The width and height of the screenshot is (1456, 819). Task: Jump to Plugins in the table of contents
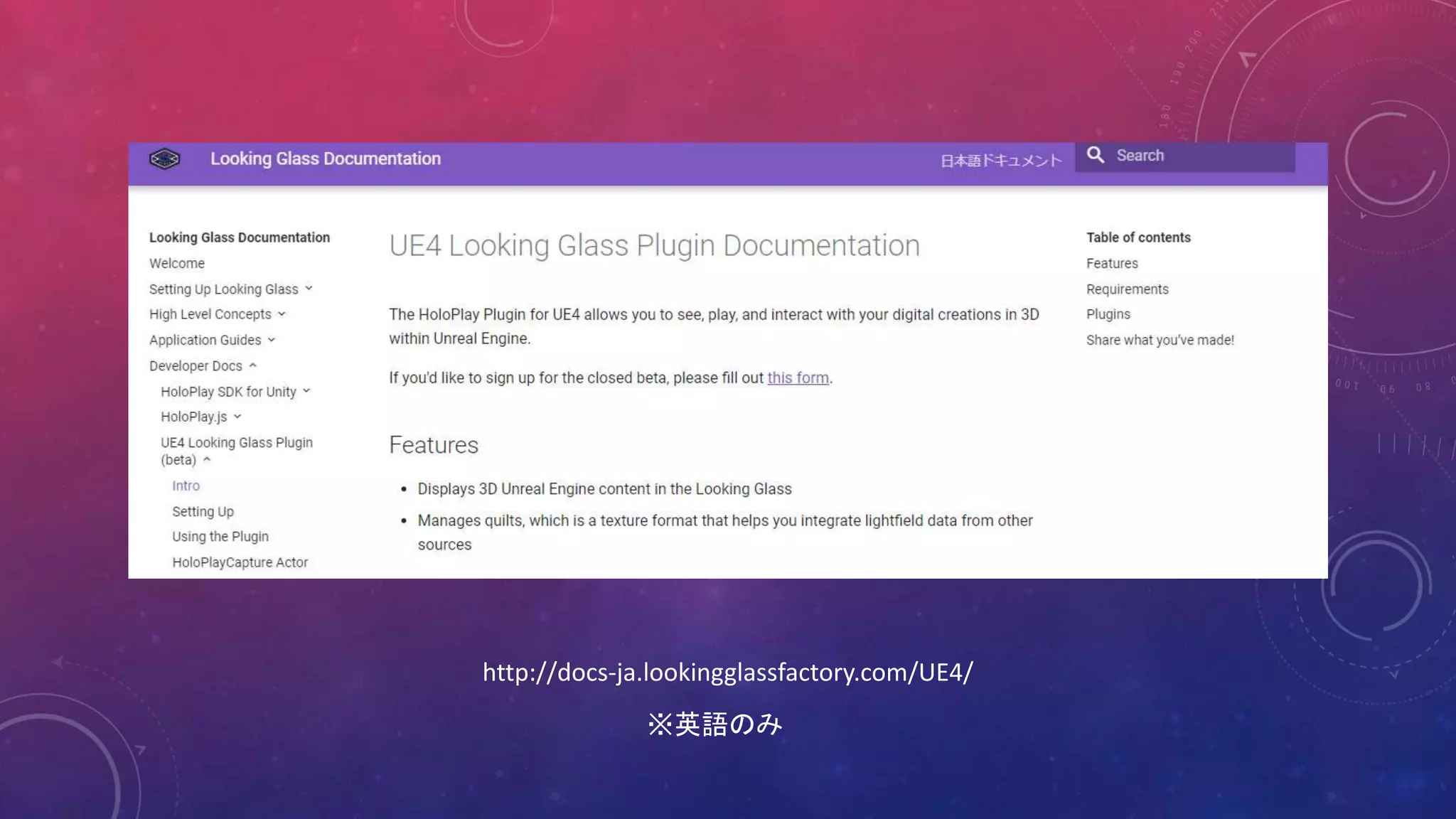[x=1108, y=314]
